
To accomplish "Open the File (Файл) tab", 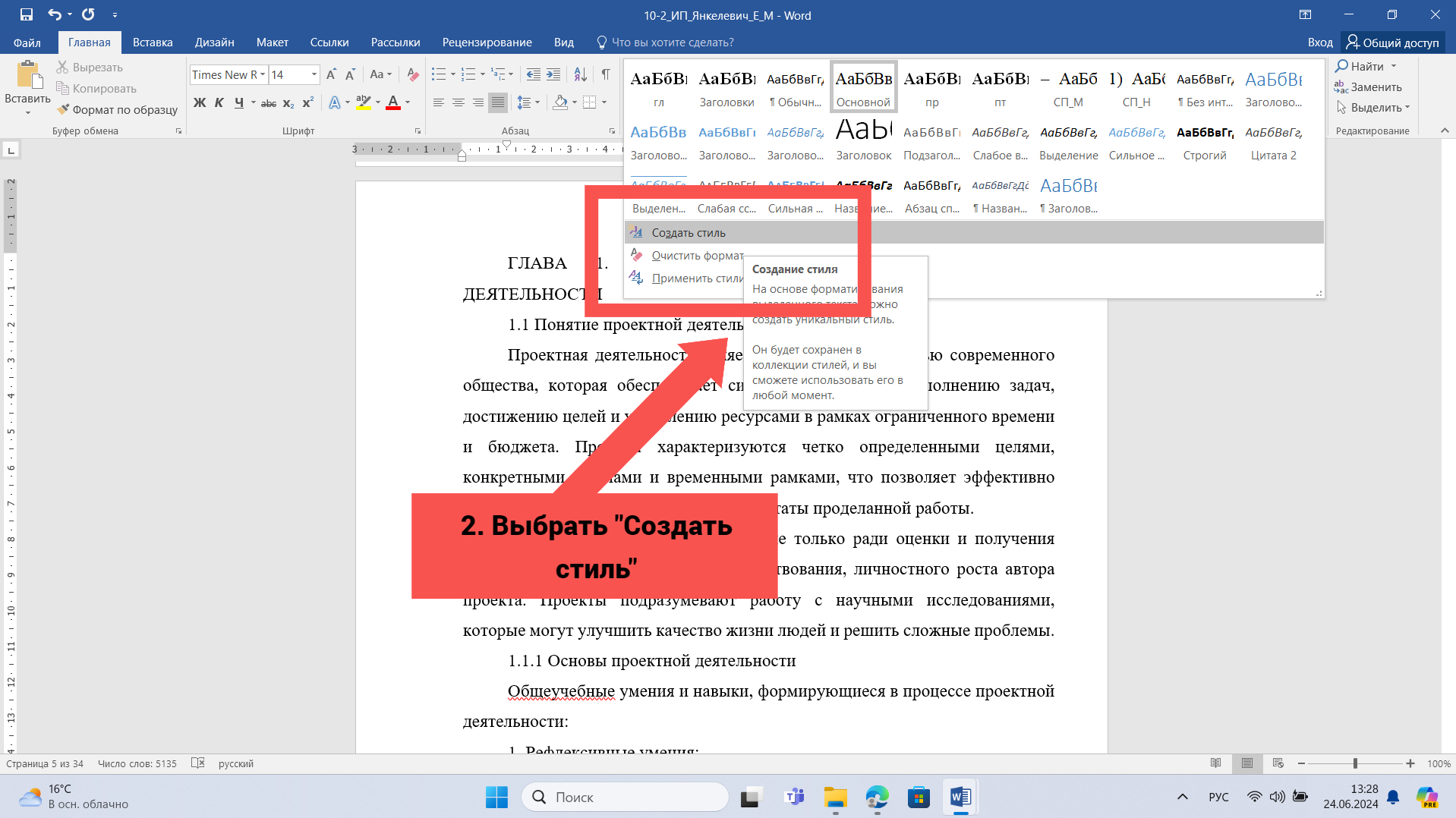I will (27, 42).
